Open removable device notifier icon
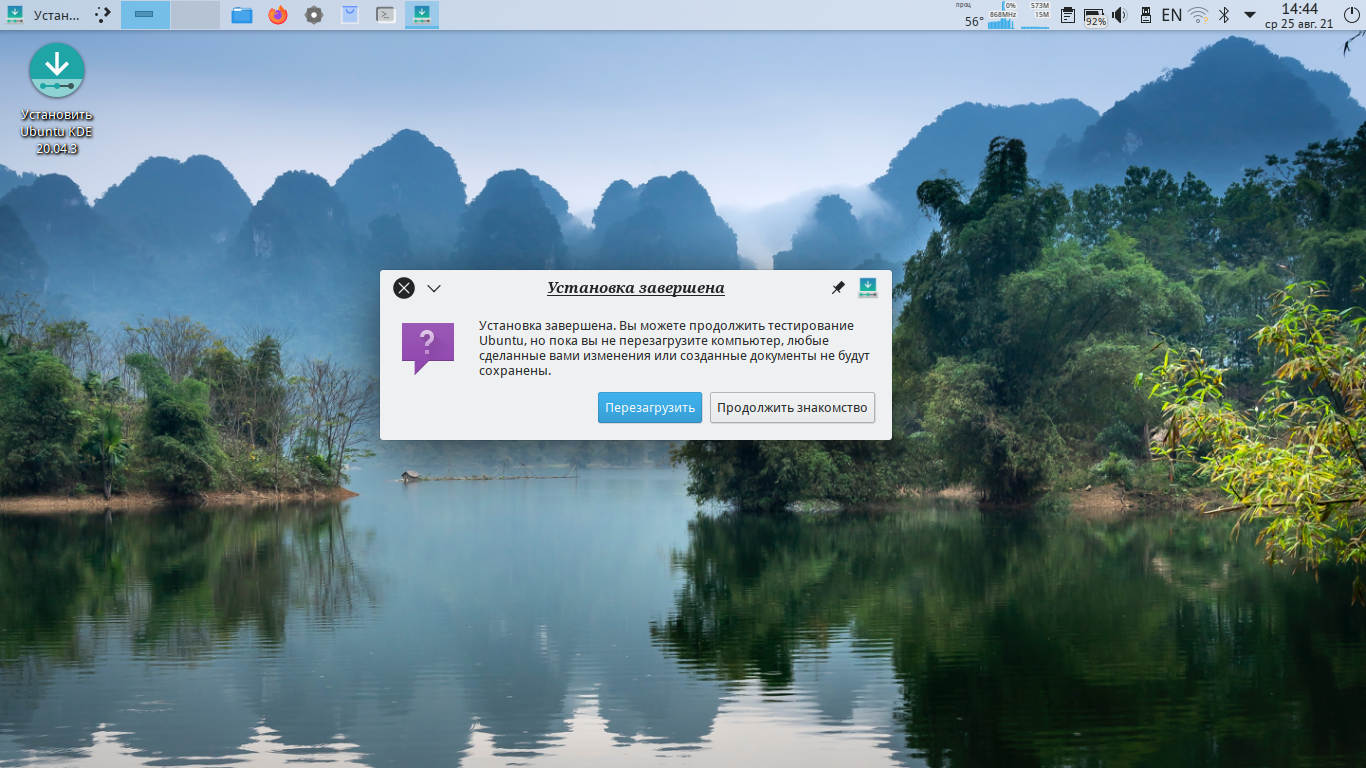1366x768 pixels. click(1146, 15)
